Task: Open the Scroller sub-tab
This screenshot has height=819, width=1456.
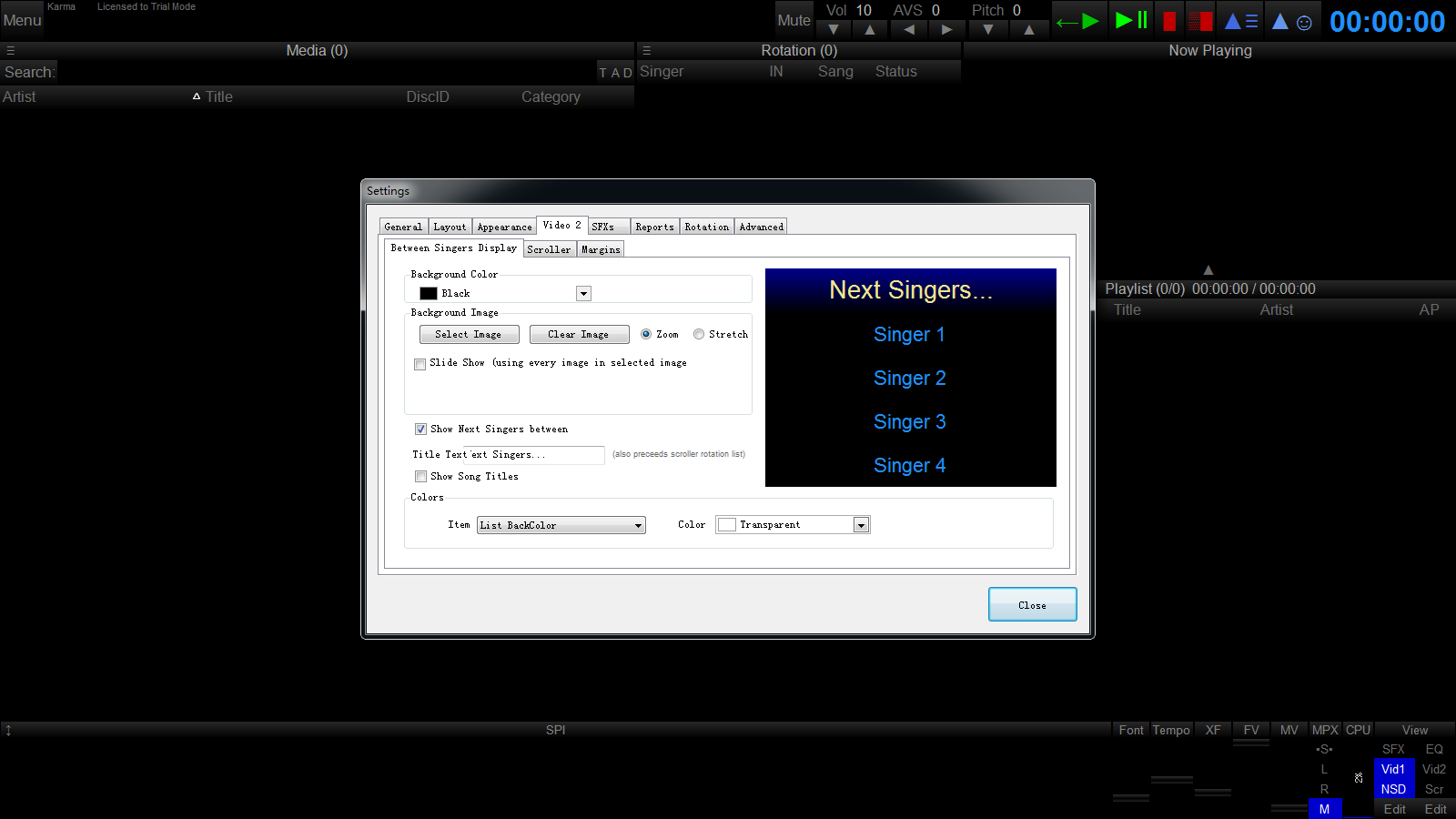Action: [549, 249]
